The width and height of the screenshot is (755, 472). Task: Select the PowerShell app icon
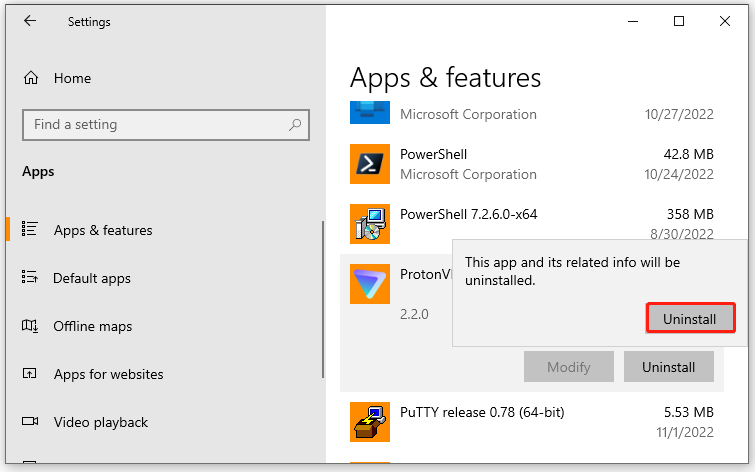pos(370,164)
